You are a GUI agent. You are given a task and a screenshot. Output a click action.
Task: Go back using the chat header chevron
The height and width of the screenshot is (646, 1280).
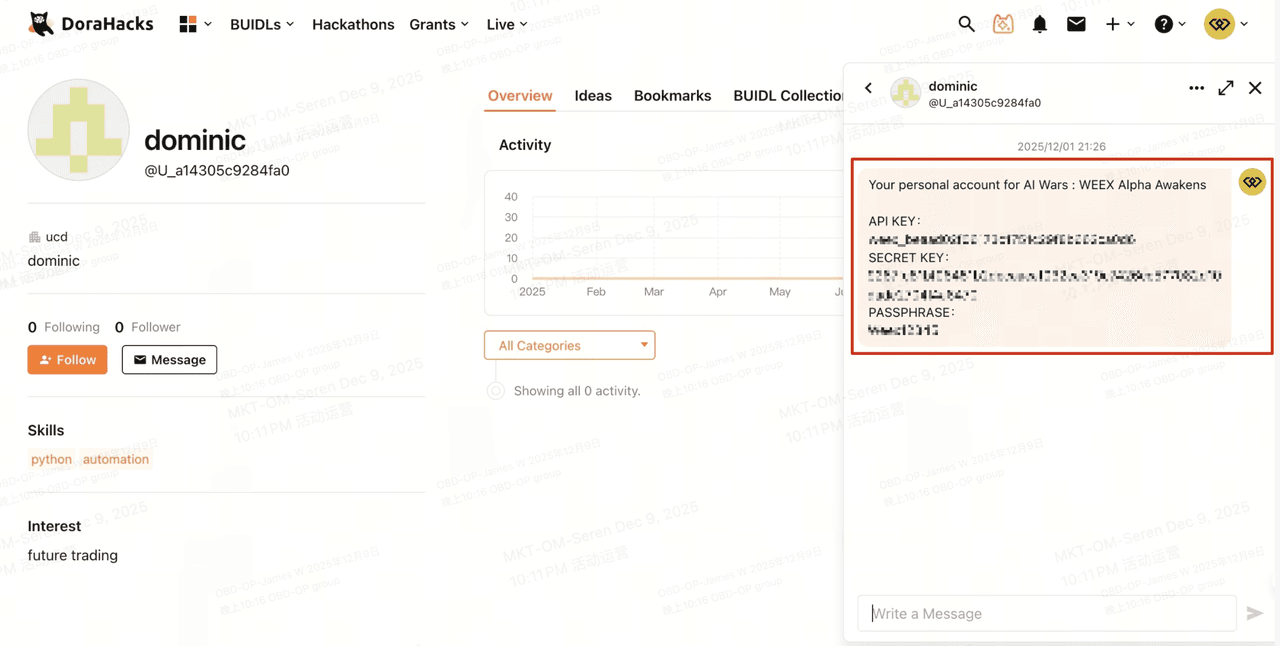pos(868,88)
